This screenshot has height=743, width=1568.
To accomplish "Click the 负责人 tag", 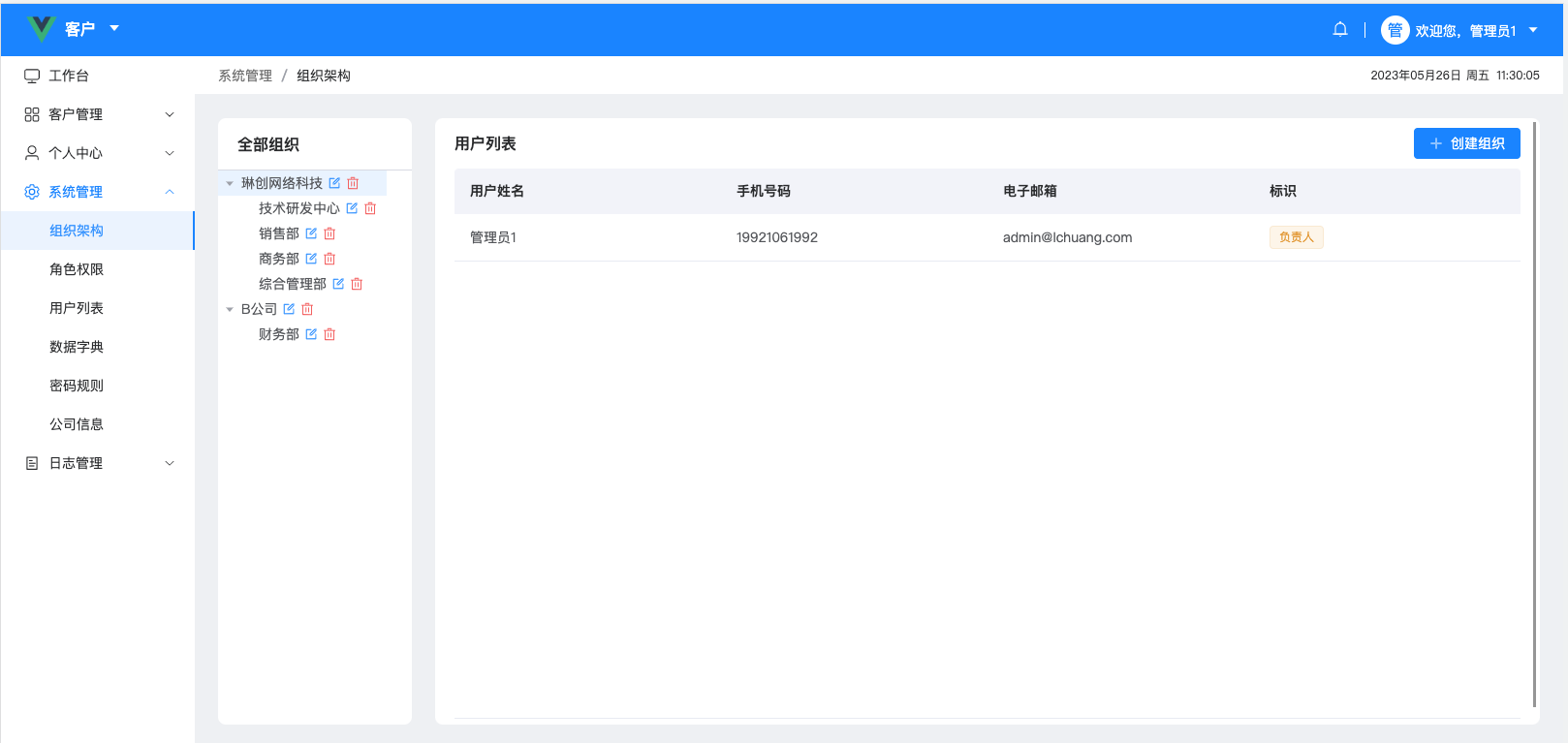I will point(1297,237).
